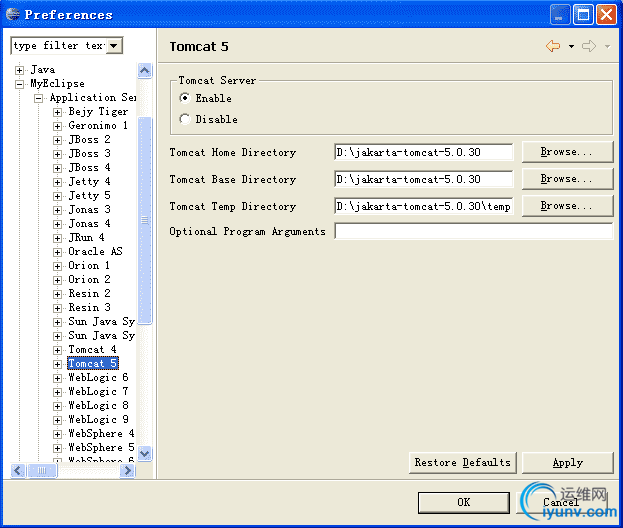The image size is (623, 528).
Task: Click the forward navigation arrow
Action: point(589,46)
